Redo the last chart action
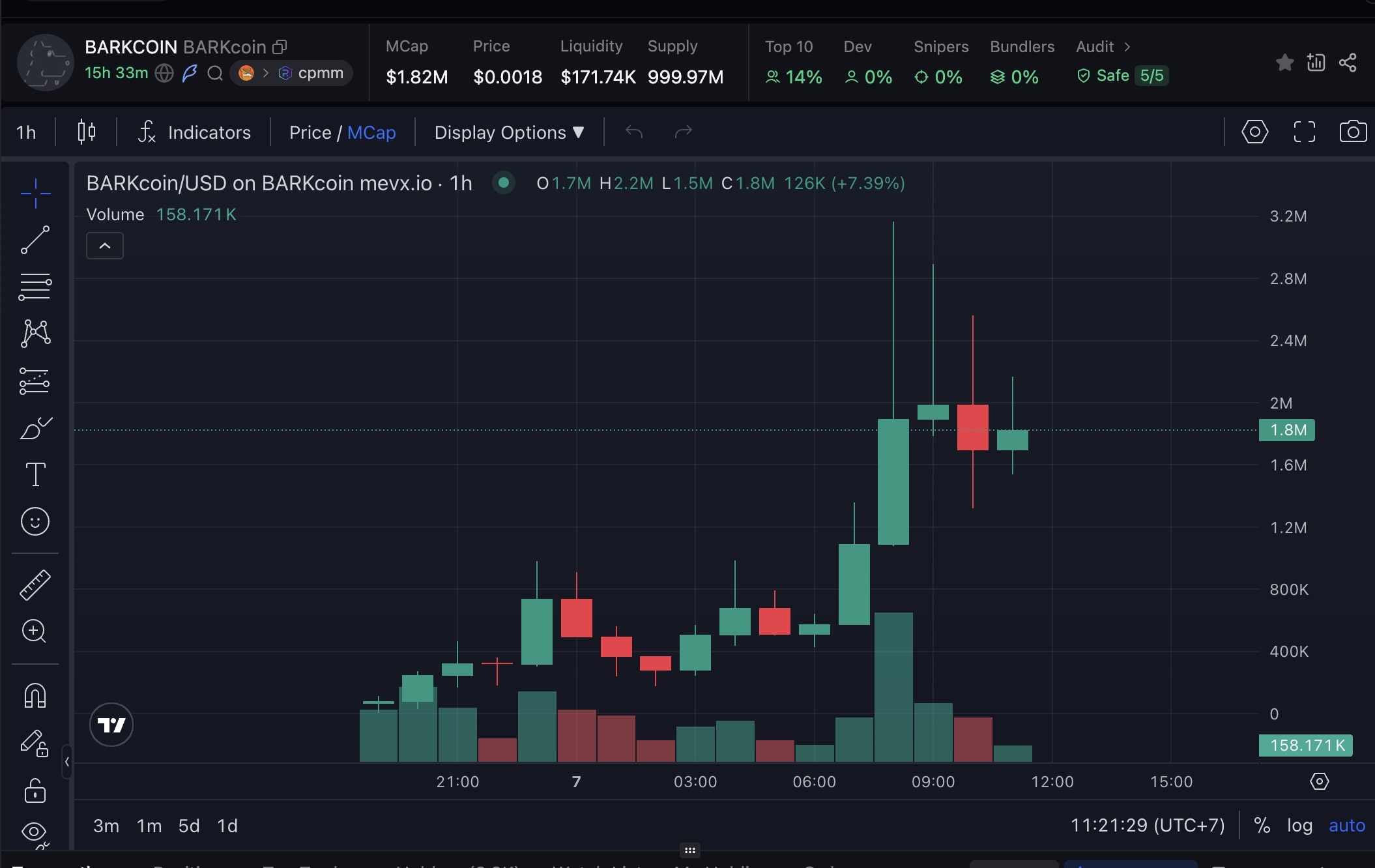Viewport: 1375px width, 868px height. coord(683,132)
